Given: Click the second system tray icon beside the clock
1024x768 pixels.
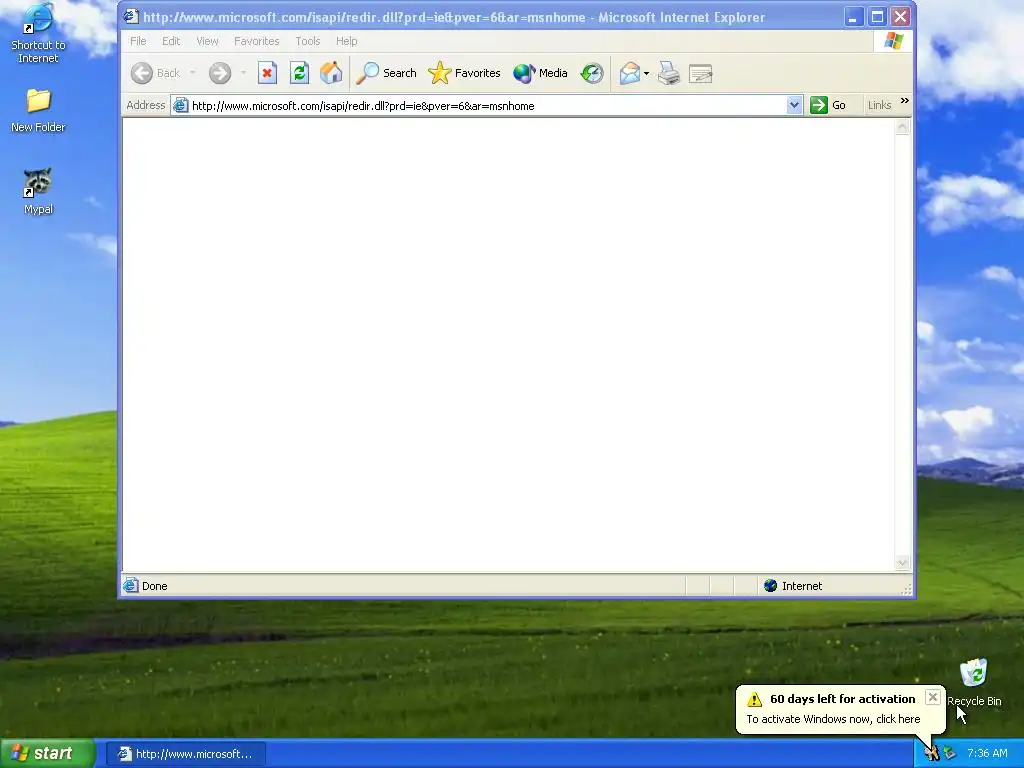Looking at the screenshot, I should (950, 754).
